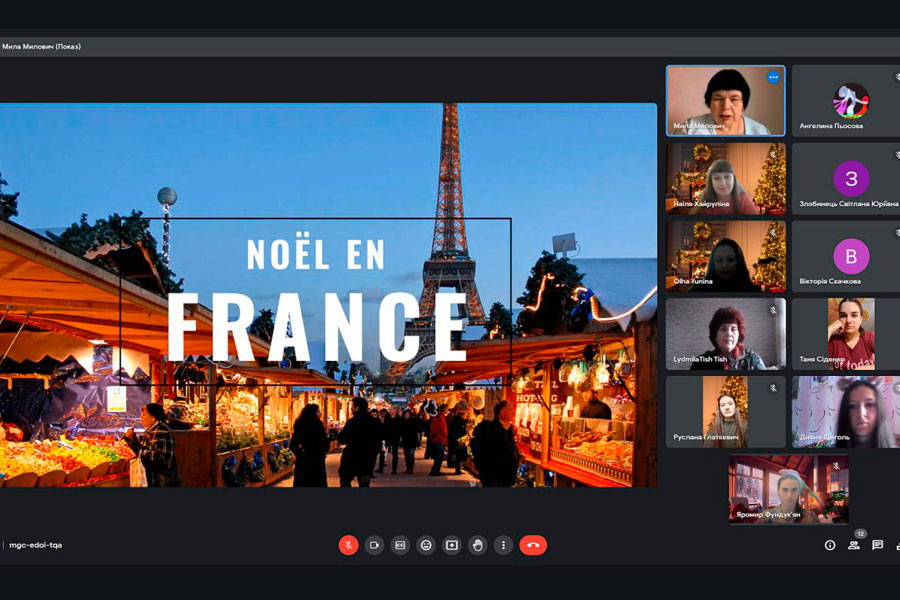Open the more options three-dot menu
This screenshot has height=600, width=900.
point(503,545)
